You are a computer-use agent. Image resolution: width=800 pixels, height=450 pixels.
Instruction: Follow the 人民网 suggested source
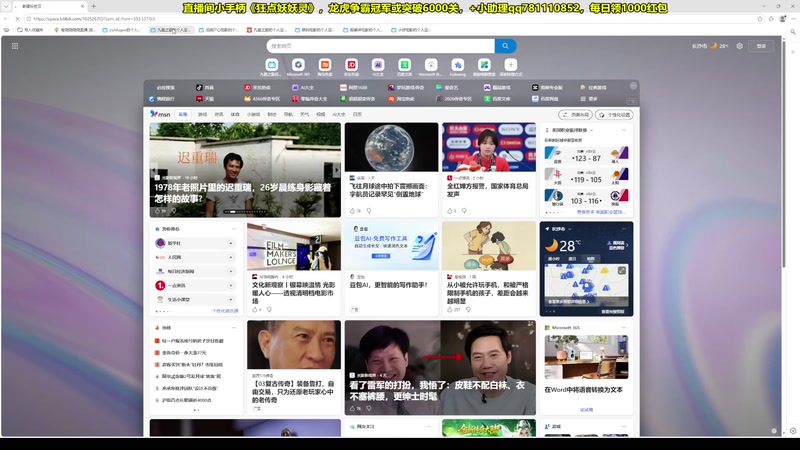coord(231,257)
